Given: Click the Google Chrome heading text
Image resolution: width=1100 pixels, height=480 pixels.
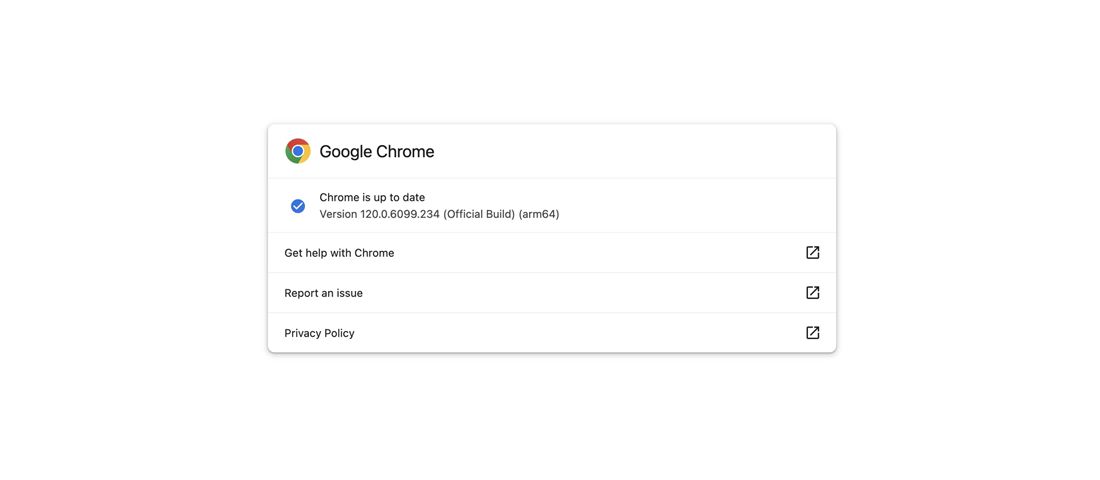Looking at the screenshot, I should pos(377,152).
